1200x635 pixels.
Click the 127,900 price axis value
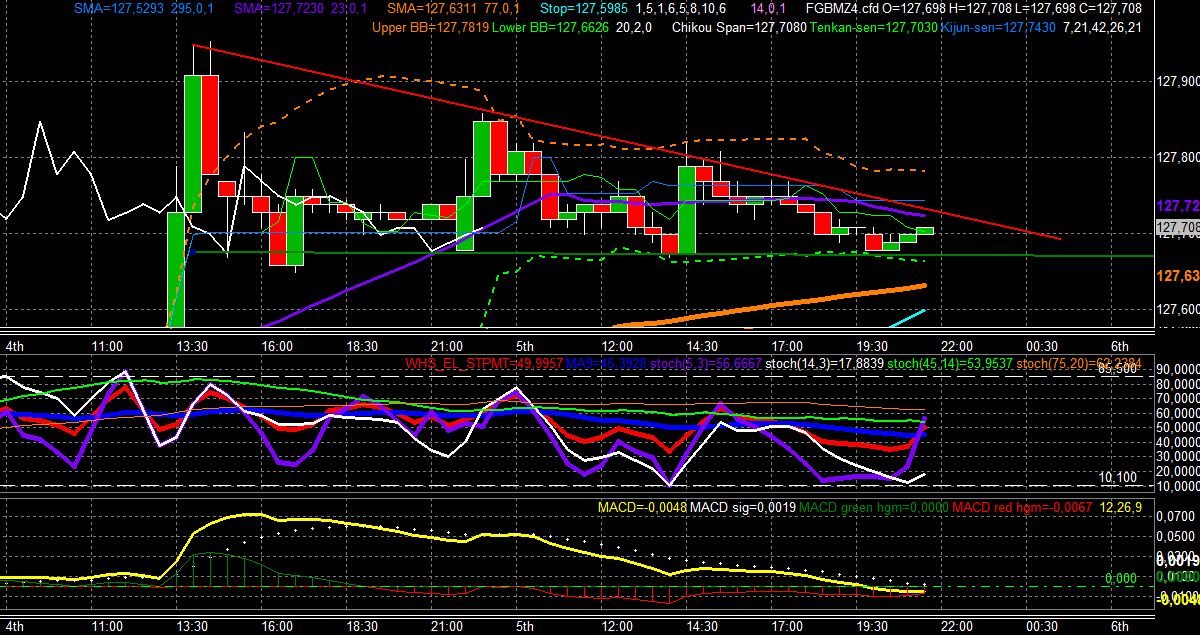pos(1177,81)
